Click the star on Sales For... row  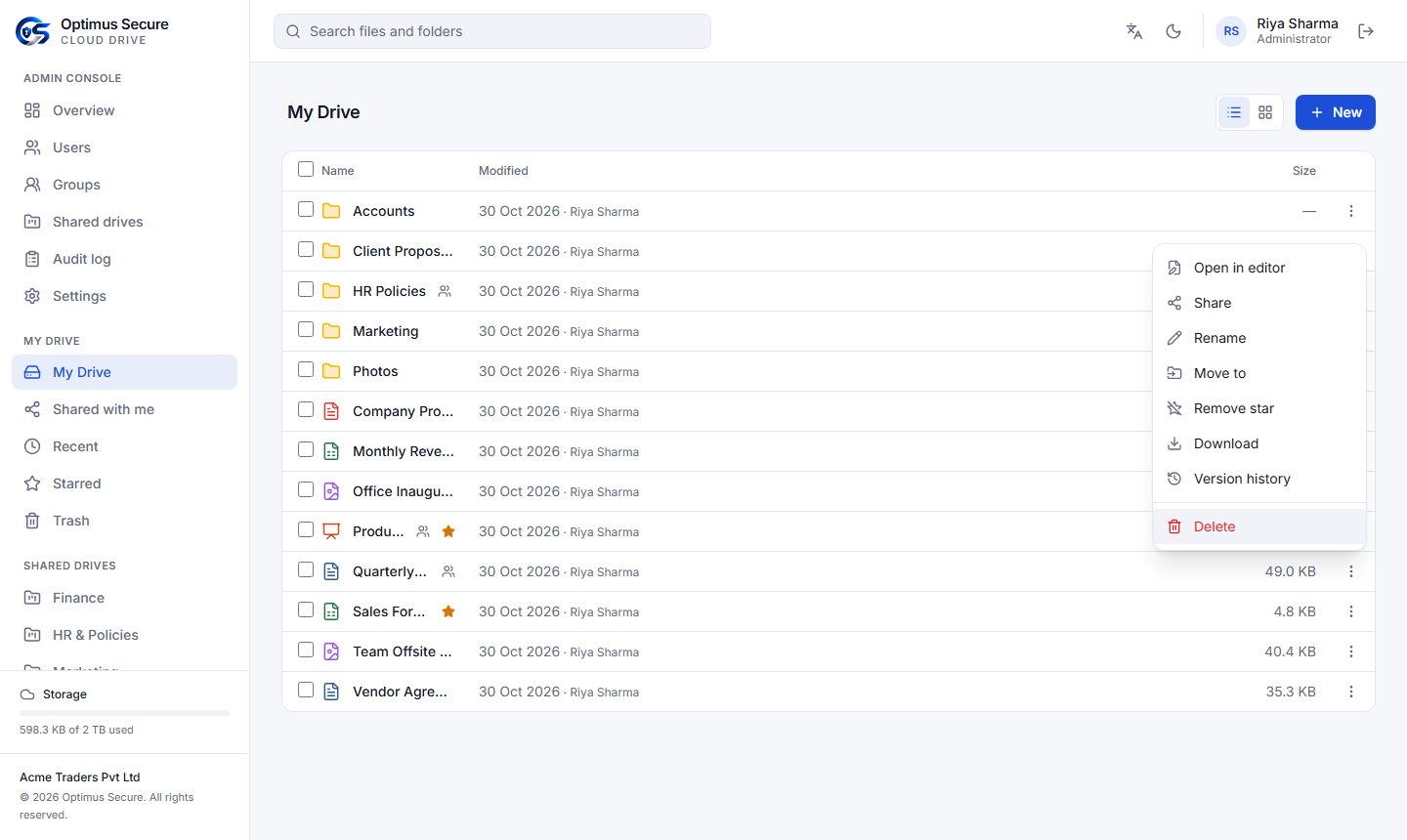click(x=448, y=611)
